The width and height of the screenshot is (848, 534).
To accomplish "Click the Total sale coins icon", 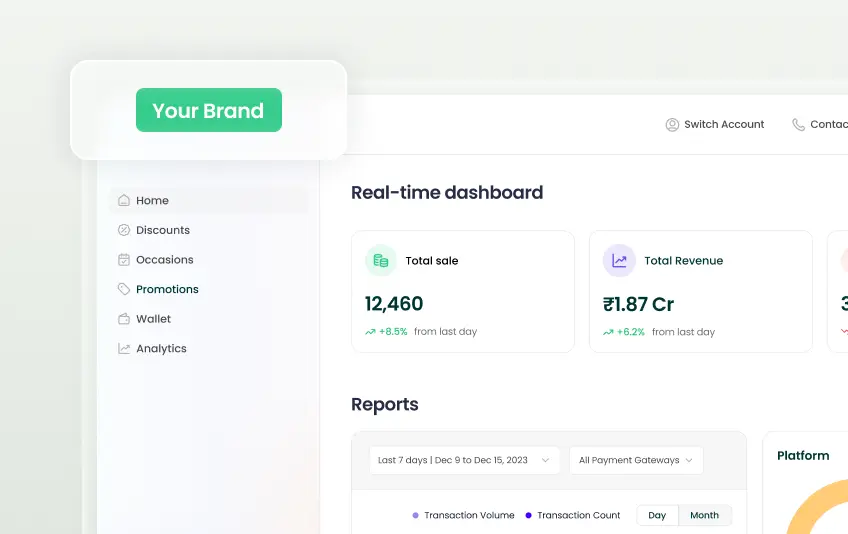I will (381, 260).
